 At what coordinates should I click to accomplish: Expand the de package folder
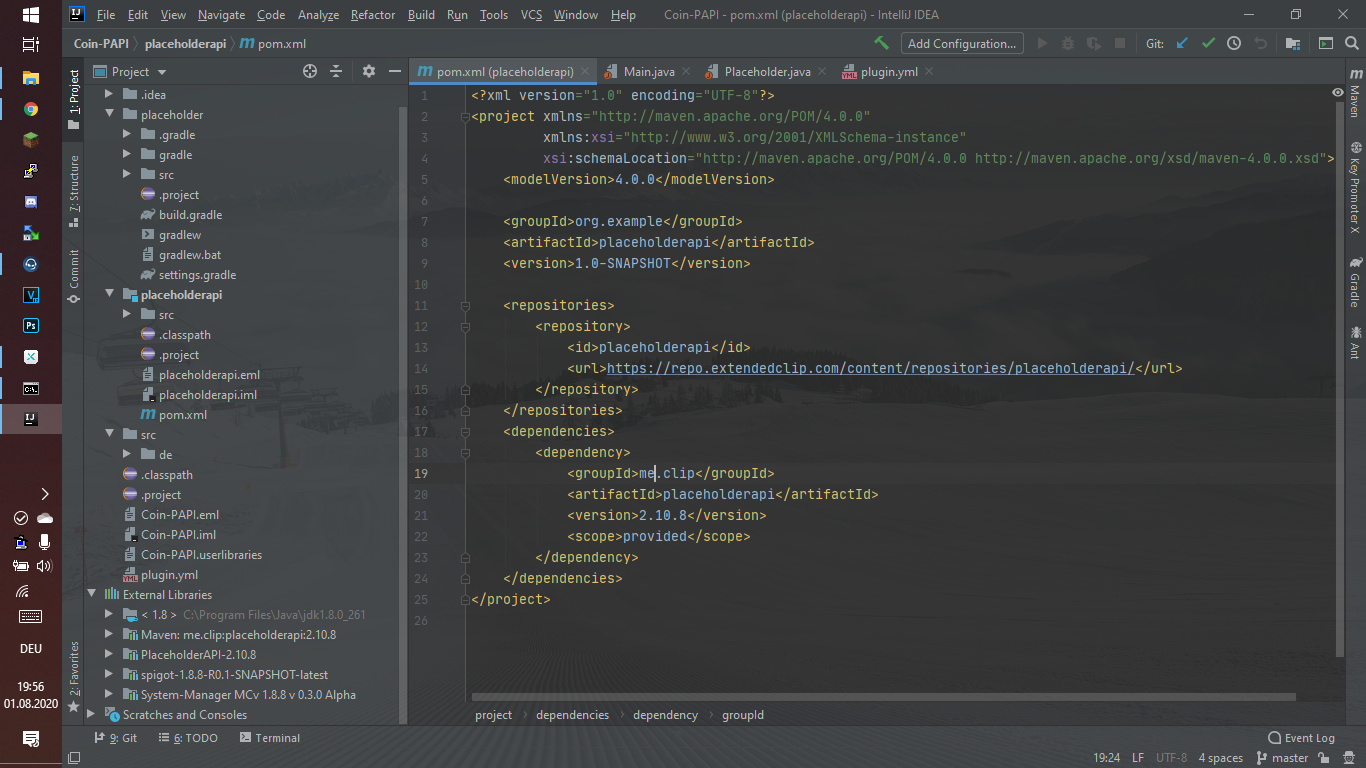[x=126, y=454]
